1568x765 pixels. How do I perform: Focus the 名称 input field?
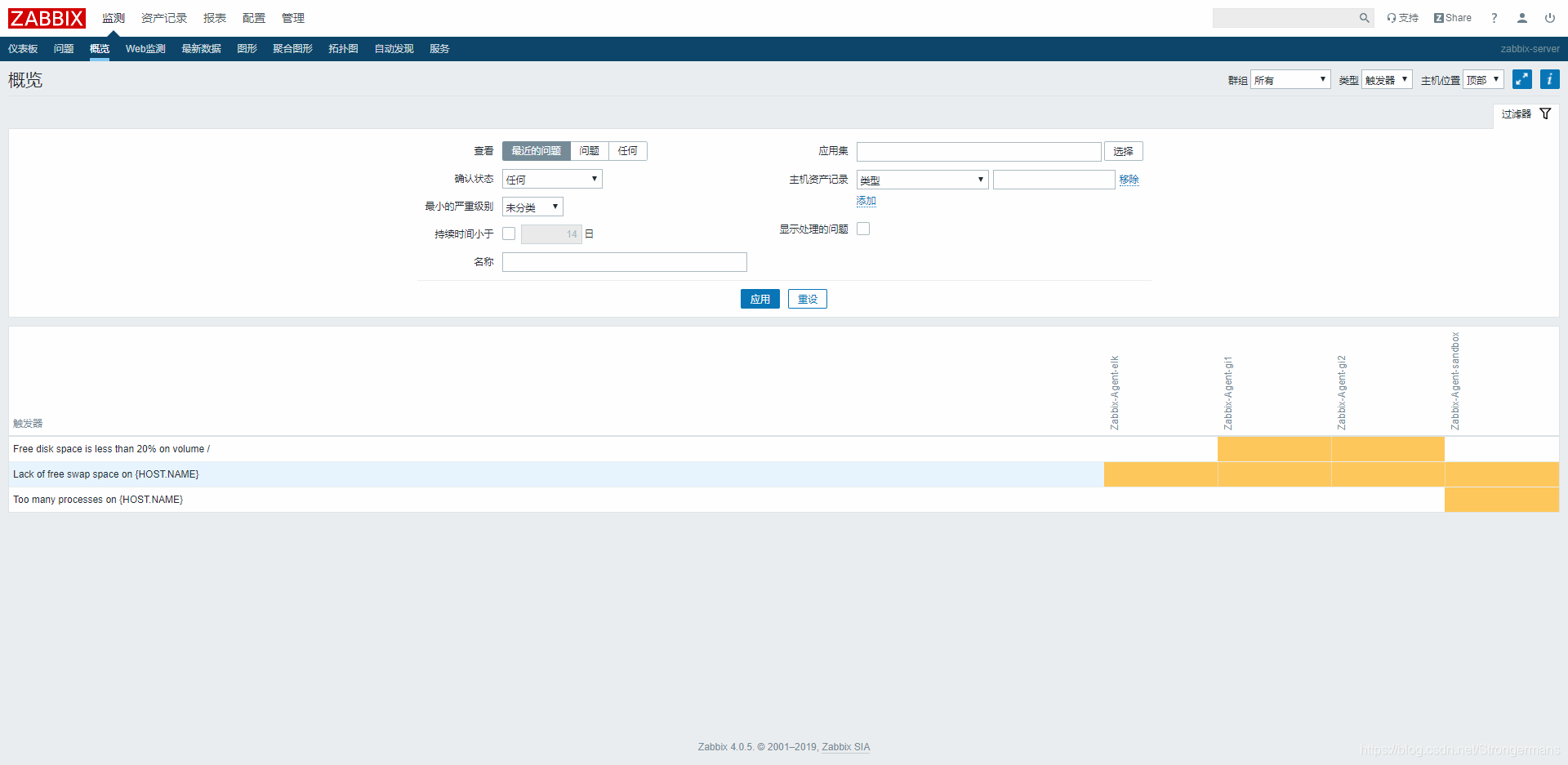[x=625, y=262]
